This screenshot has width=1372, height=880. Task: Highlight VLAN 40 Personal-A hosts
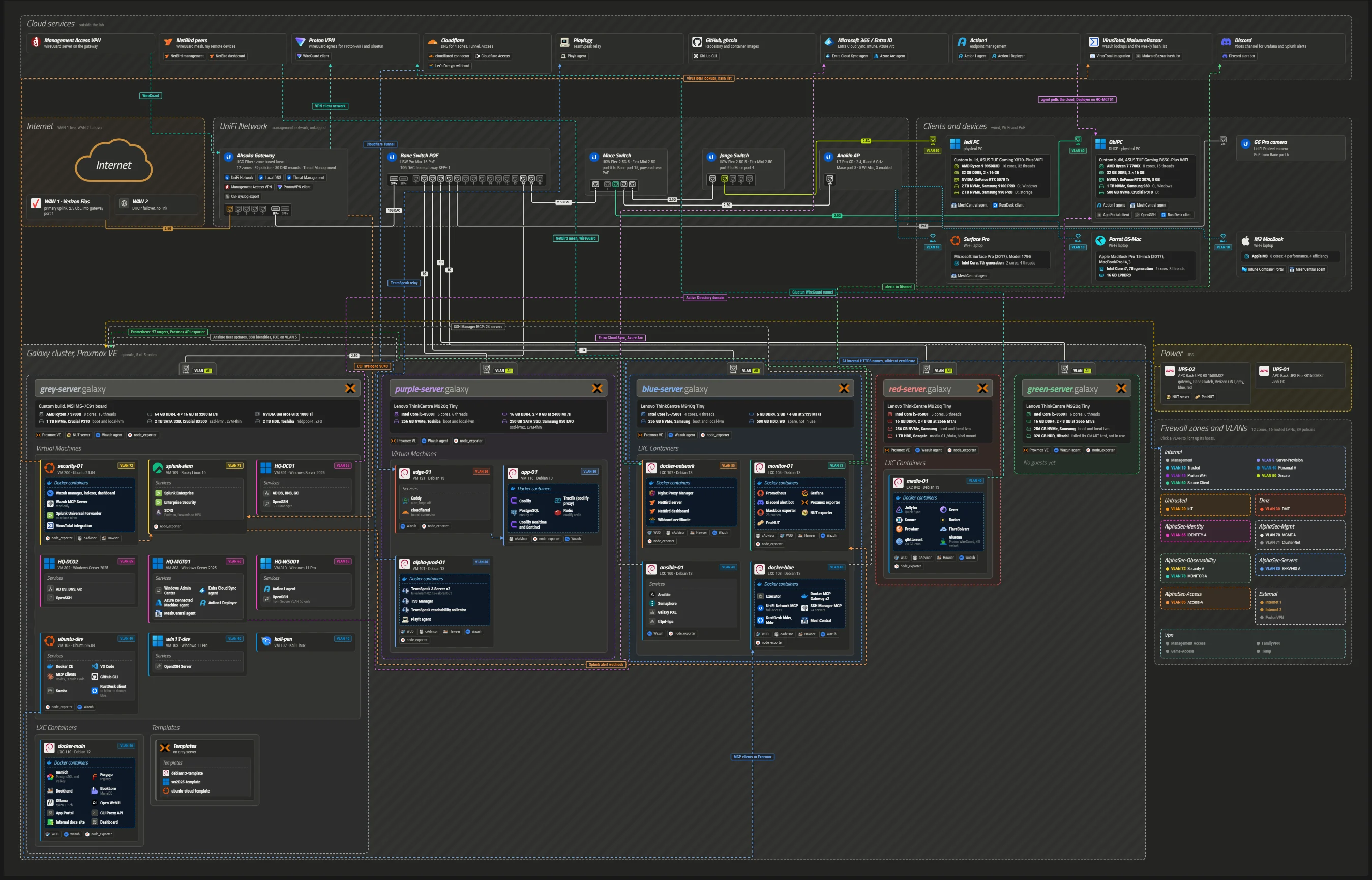(x=1276, y=468)
